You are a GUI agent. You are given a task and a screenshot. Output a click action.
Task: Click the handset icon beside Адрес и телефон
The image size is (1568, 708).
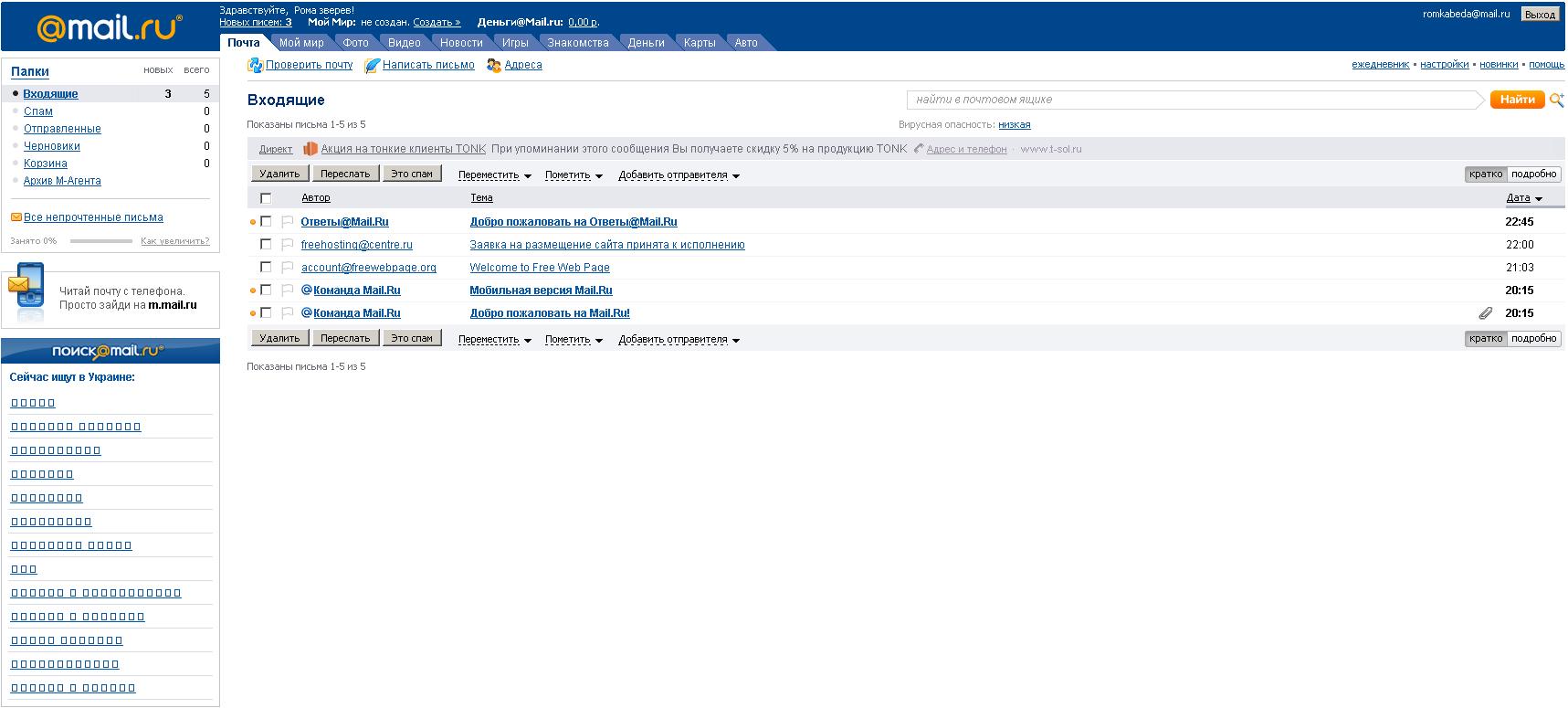coord(919,149)
